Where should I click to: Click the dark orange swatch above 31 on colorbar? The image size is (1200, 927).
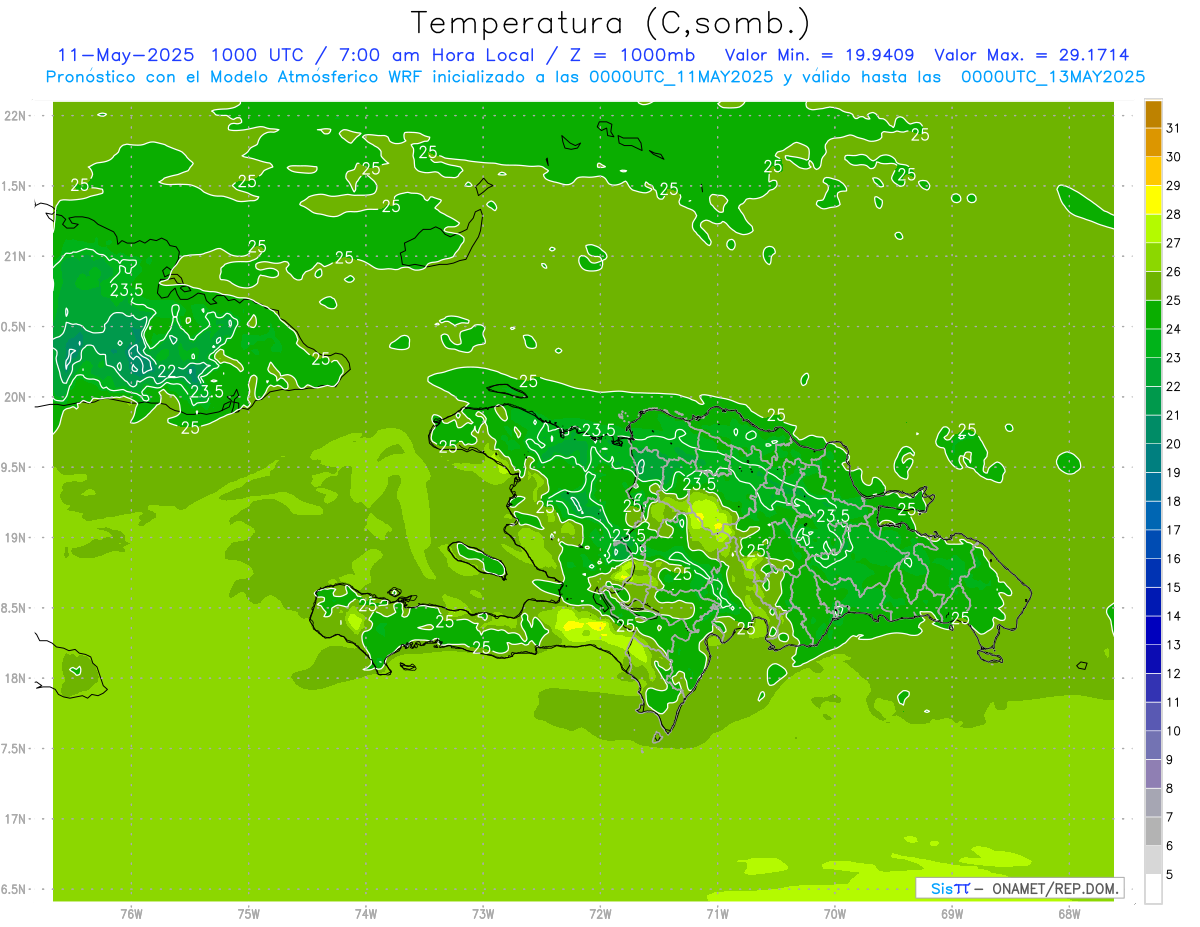(1153, 114)
